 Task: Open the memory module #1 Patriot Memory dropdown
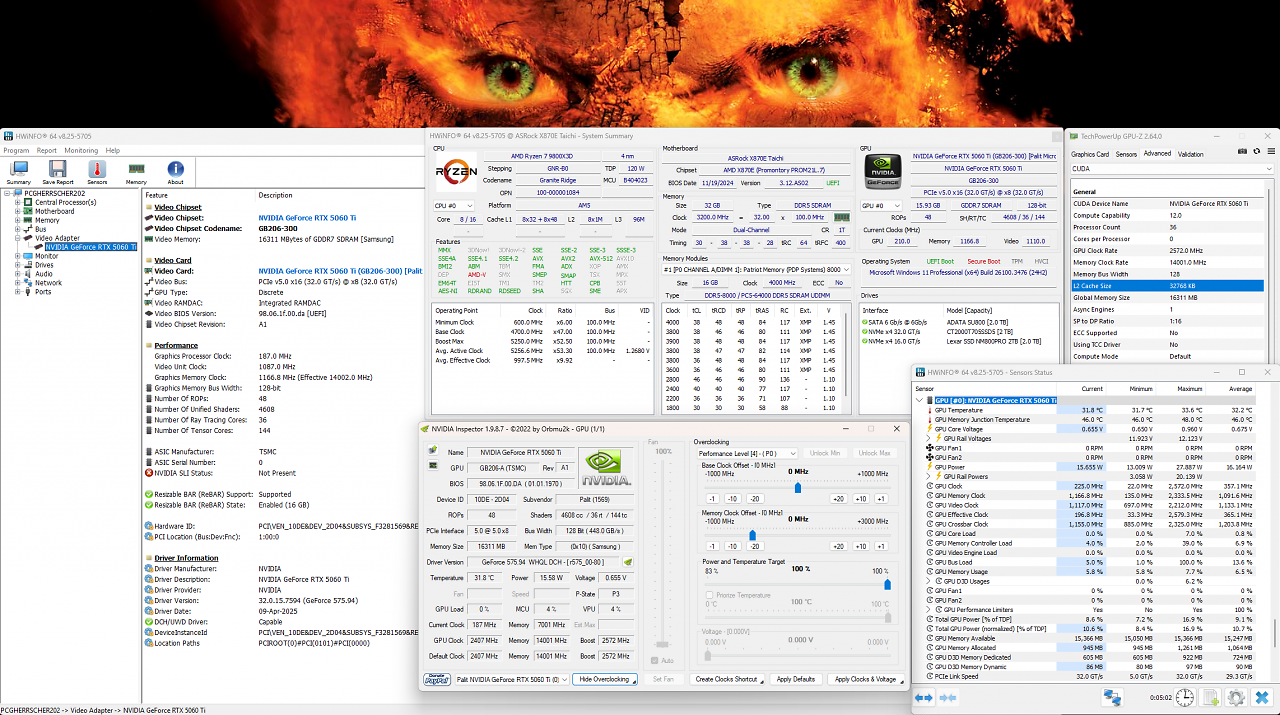[x=756, y=270]
